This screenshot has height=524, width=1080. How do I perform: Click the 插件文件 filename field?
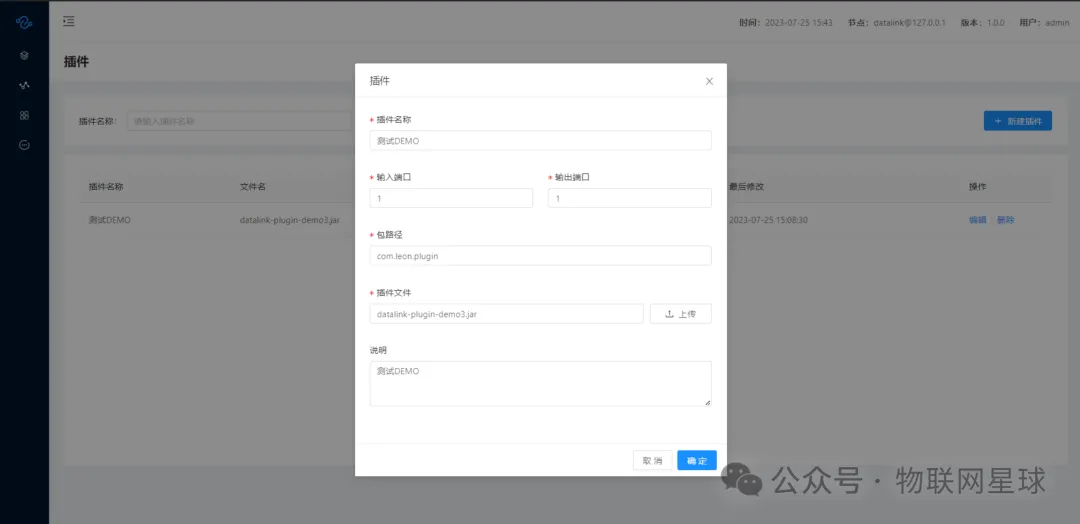(x=506, y=314)
